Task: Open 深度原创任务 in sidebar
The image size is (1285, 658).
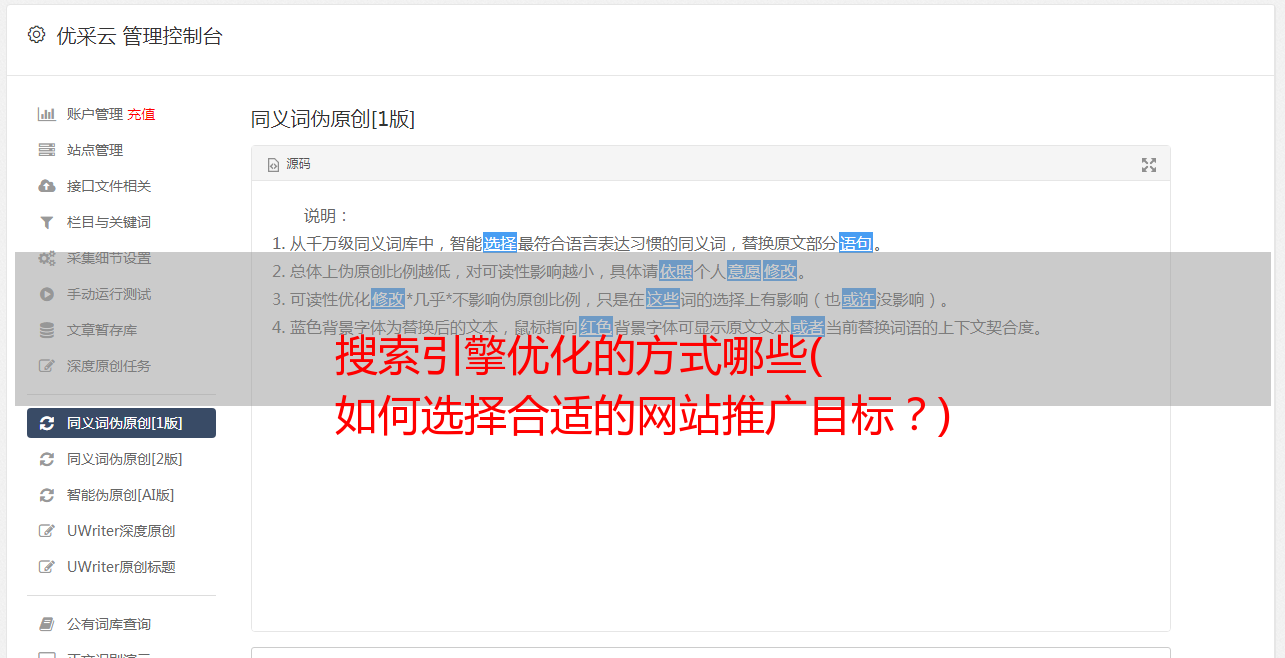Action: (121, 366)
